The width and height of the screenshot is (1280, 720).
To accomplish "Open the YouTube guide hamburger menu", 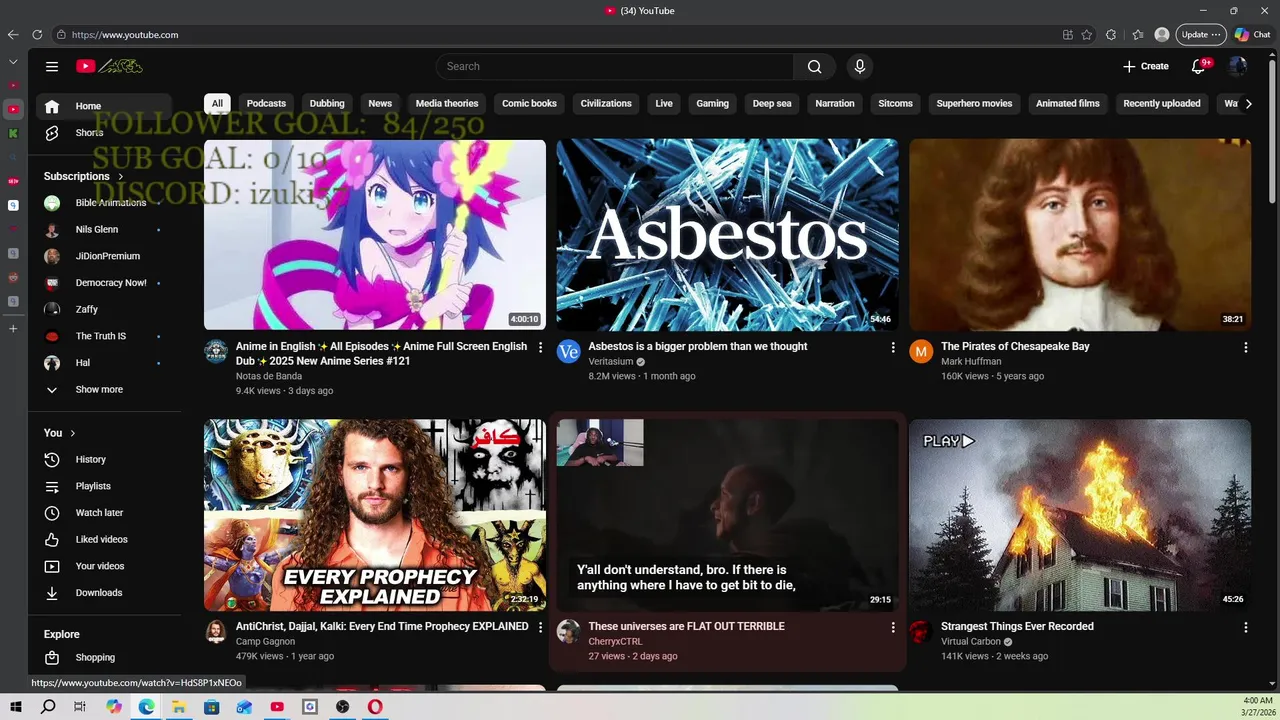I will point(52,67).
